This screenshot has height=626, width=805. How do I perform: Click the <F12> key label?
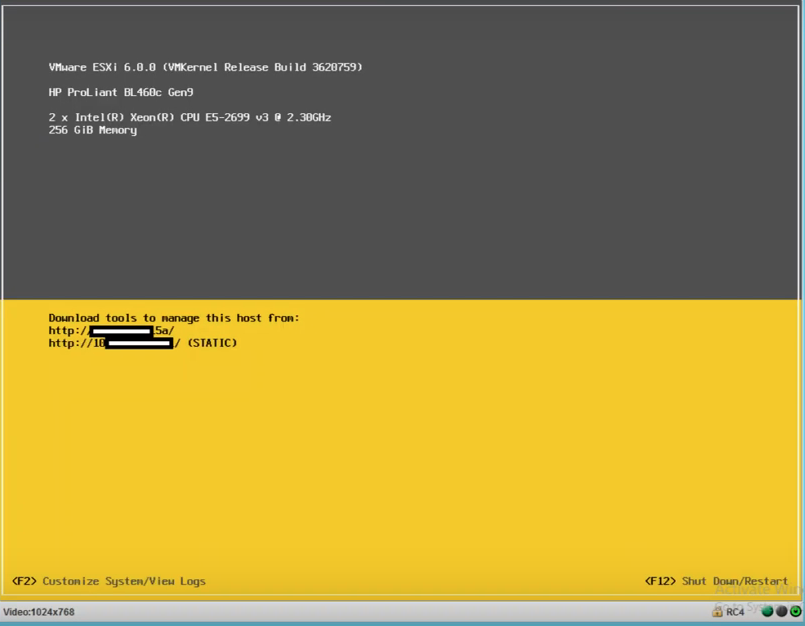(660, 581)
